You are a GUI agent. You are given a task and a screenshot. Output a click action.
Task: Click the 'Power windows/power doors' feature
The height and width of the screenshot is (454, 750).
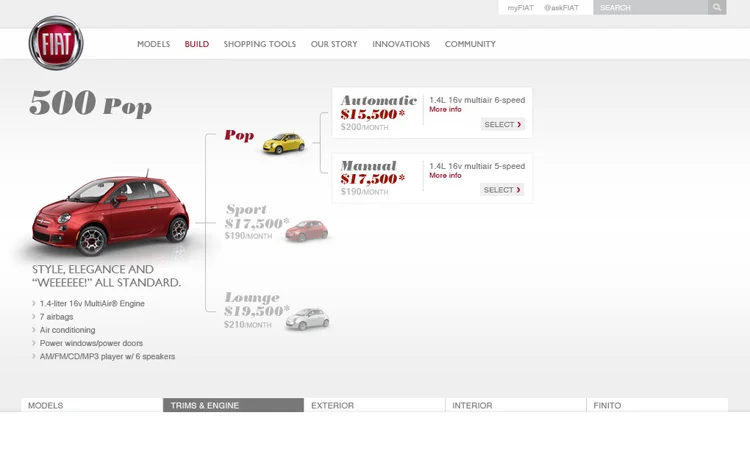(x=91, y=343)
